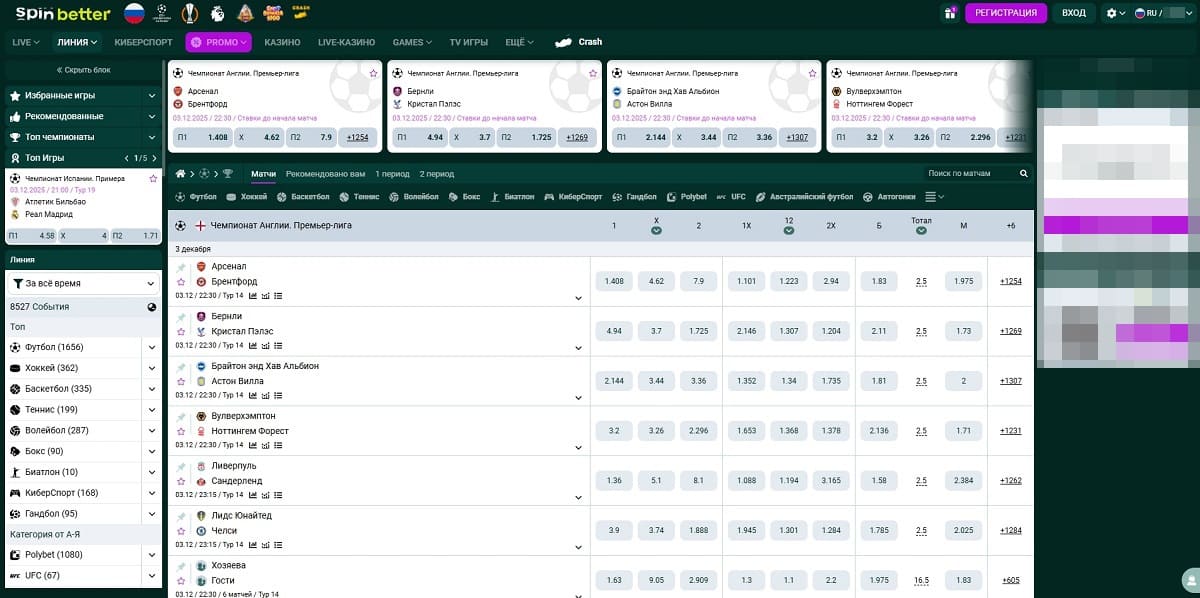Click the Spin better logo
Viewport: 1200px width, 598px height.
coord(62,13)
